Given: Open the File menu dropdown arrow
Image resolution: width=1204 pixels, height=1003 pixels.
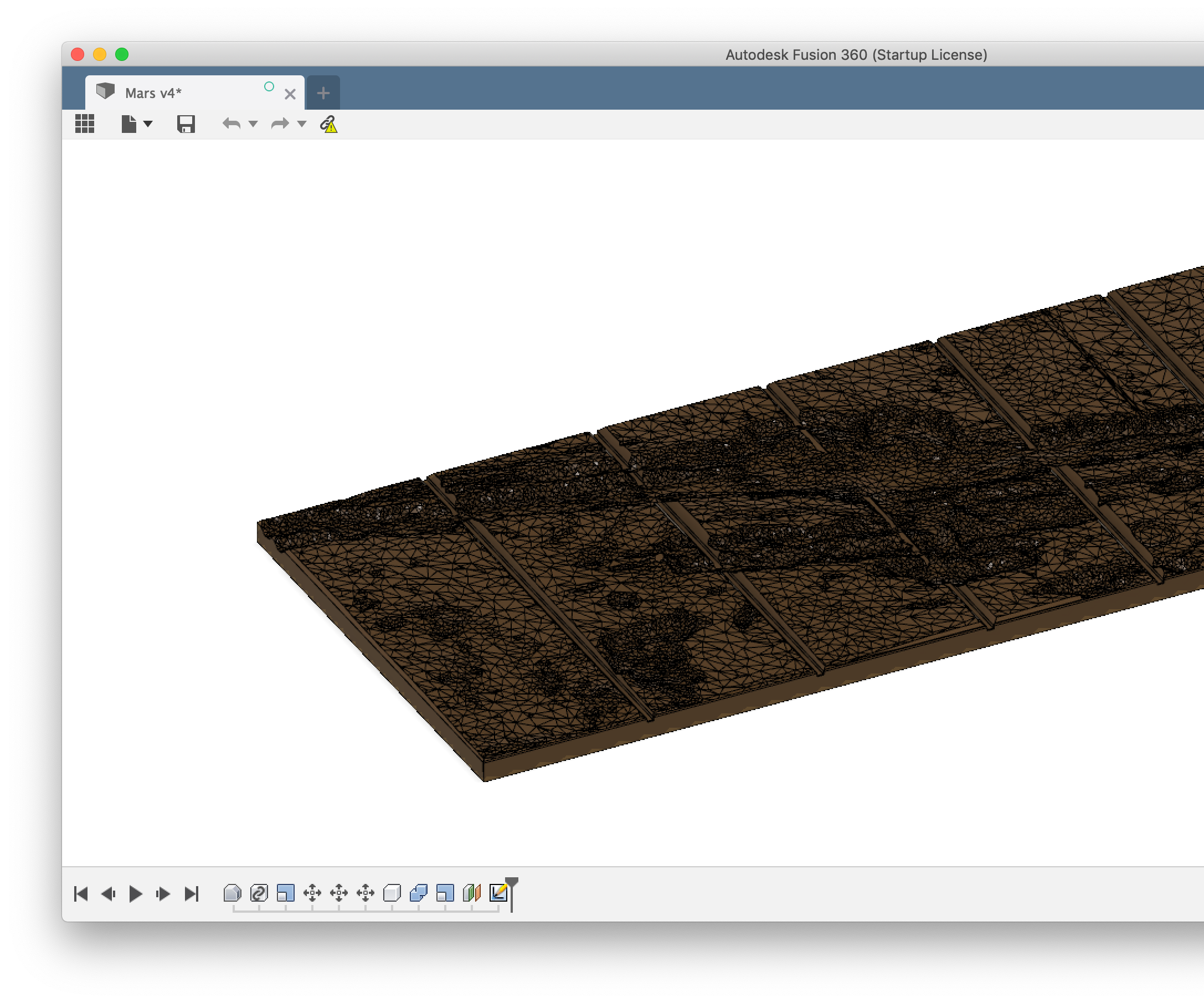Looking at the screenshot, I should click(148, 124).
